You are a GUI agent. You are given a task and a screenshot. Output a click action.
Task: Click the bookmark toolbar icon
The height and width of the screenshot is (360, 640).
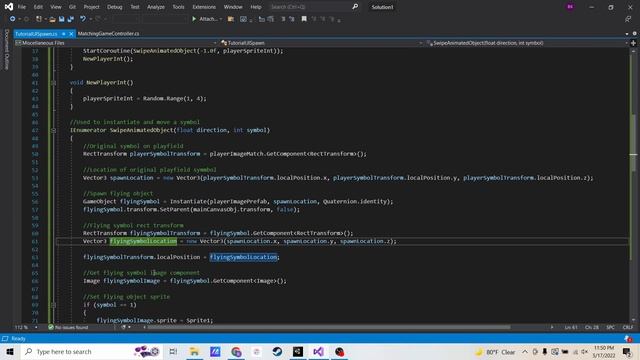tap(304, 19)
